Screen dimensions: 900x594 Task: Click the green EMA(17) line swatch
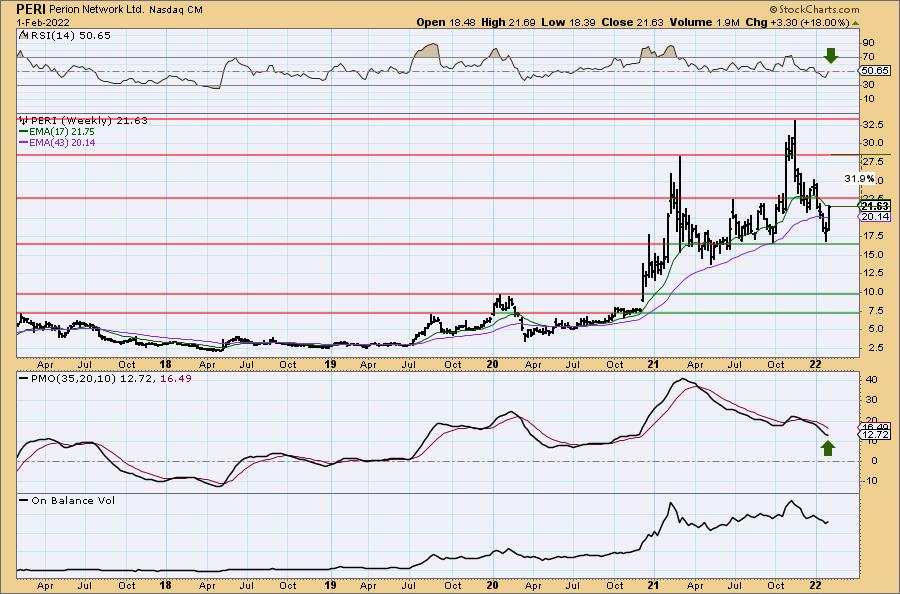point(23,131)
